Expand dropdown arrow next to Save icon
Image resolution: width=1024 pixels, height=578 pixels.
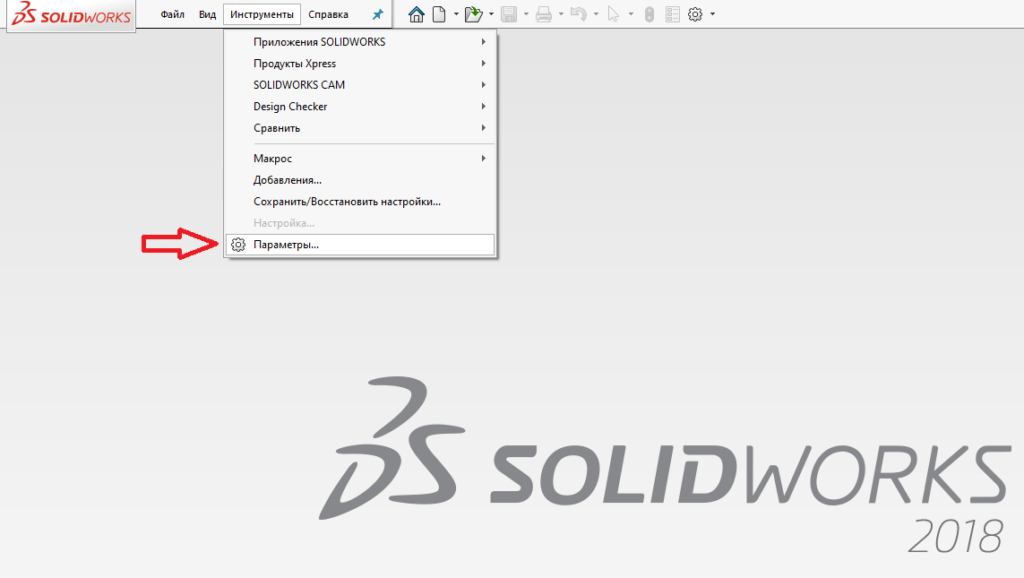coord(526,14)
